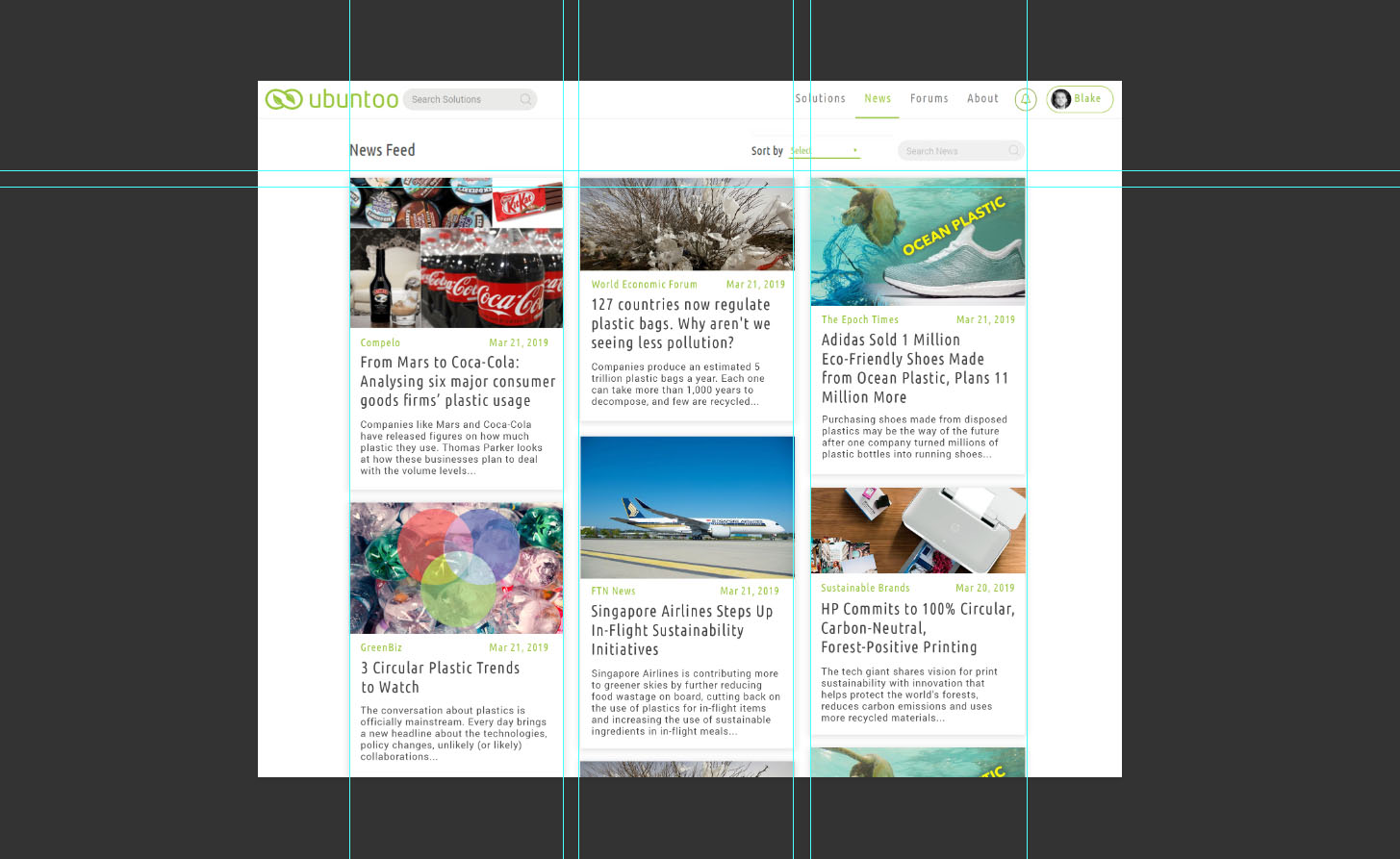Viewport: 1400px width, 859px height.
Task: Open 'Singapore Airlines Steps Up' headline
Action: (682, 630)
